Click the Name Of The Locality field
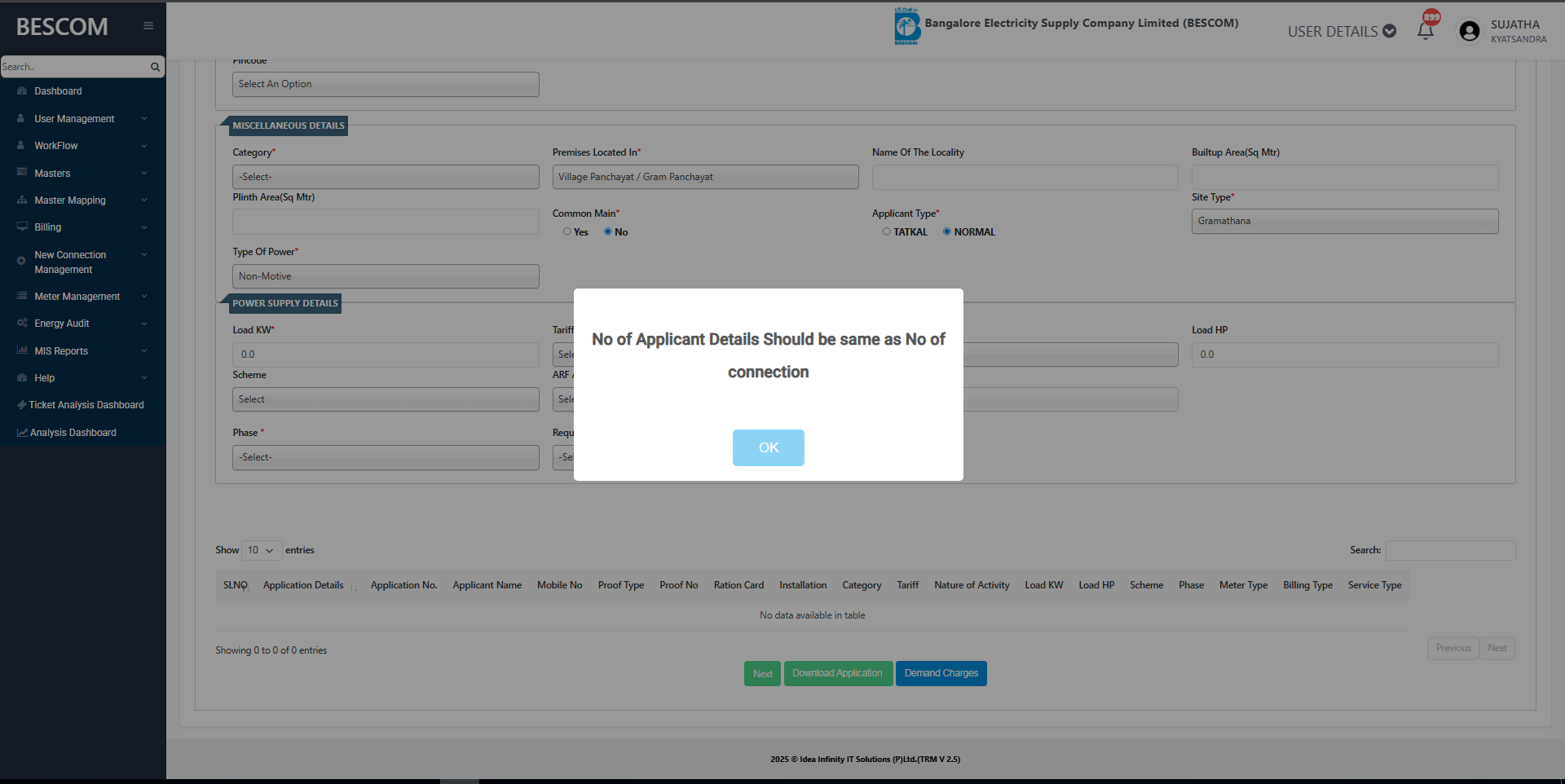The height and width of the screenshot is (784, 1565). tap(1025, 177)
